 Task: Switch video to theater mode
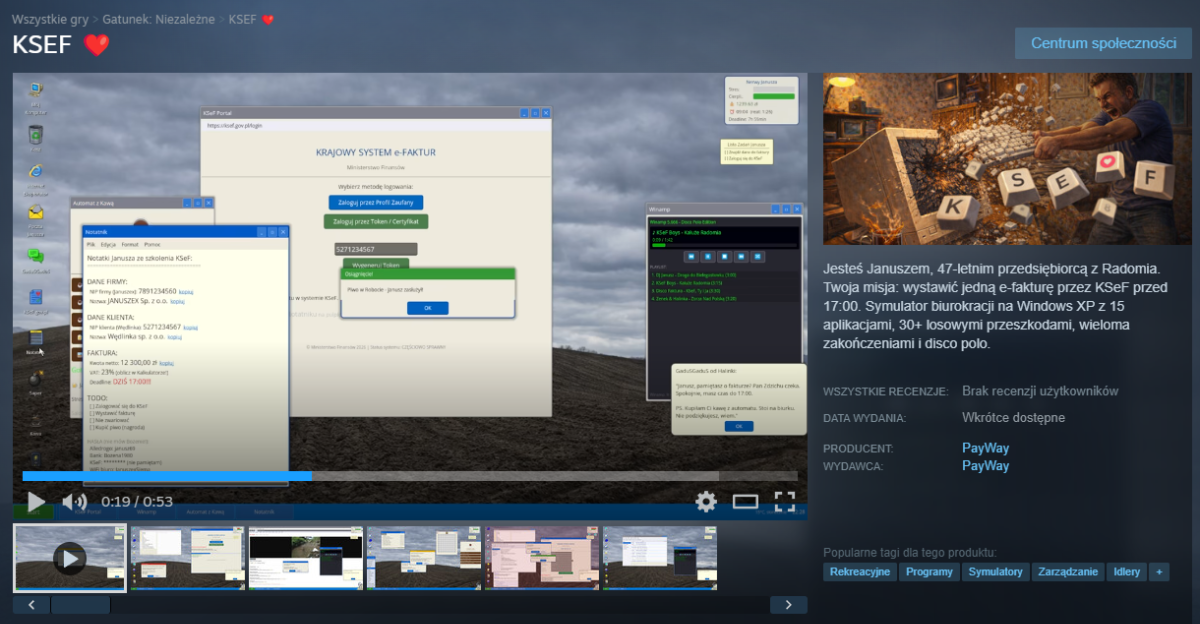pos(746,501)
